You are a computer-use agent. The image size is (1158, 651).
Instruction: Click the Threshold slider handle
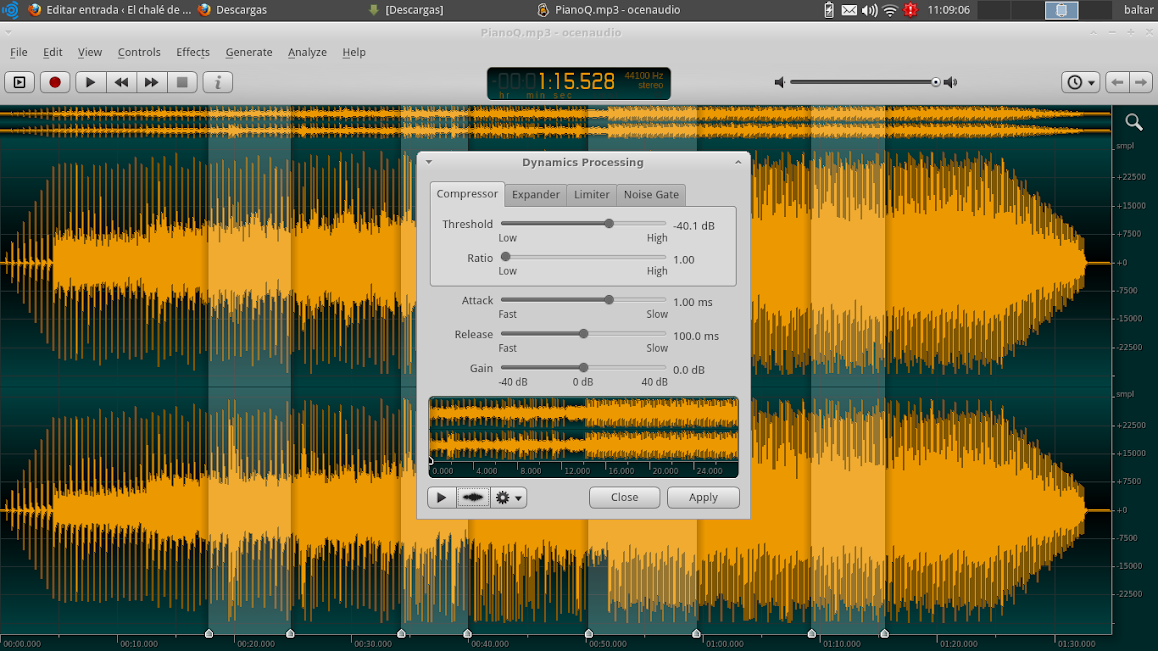pyautogui.click(x=608, y=224)
